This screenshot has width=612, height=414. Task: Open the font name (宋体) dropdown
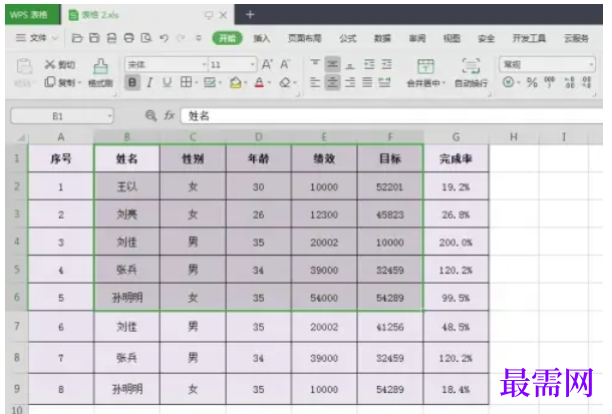click(x=203, y=64)
